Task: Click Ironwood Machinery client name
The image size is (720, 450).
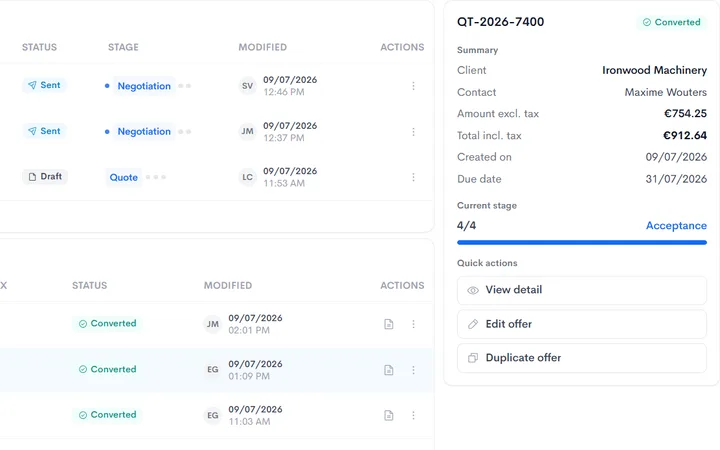Action: (x=654, y=70)
